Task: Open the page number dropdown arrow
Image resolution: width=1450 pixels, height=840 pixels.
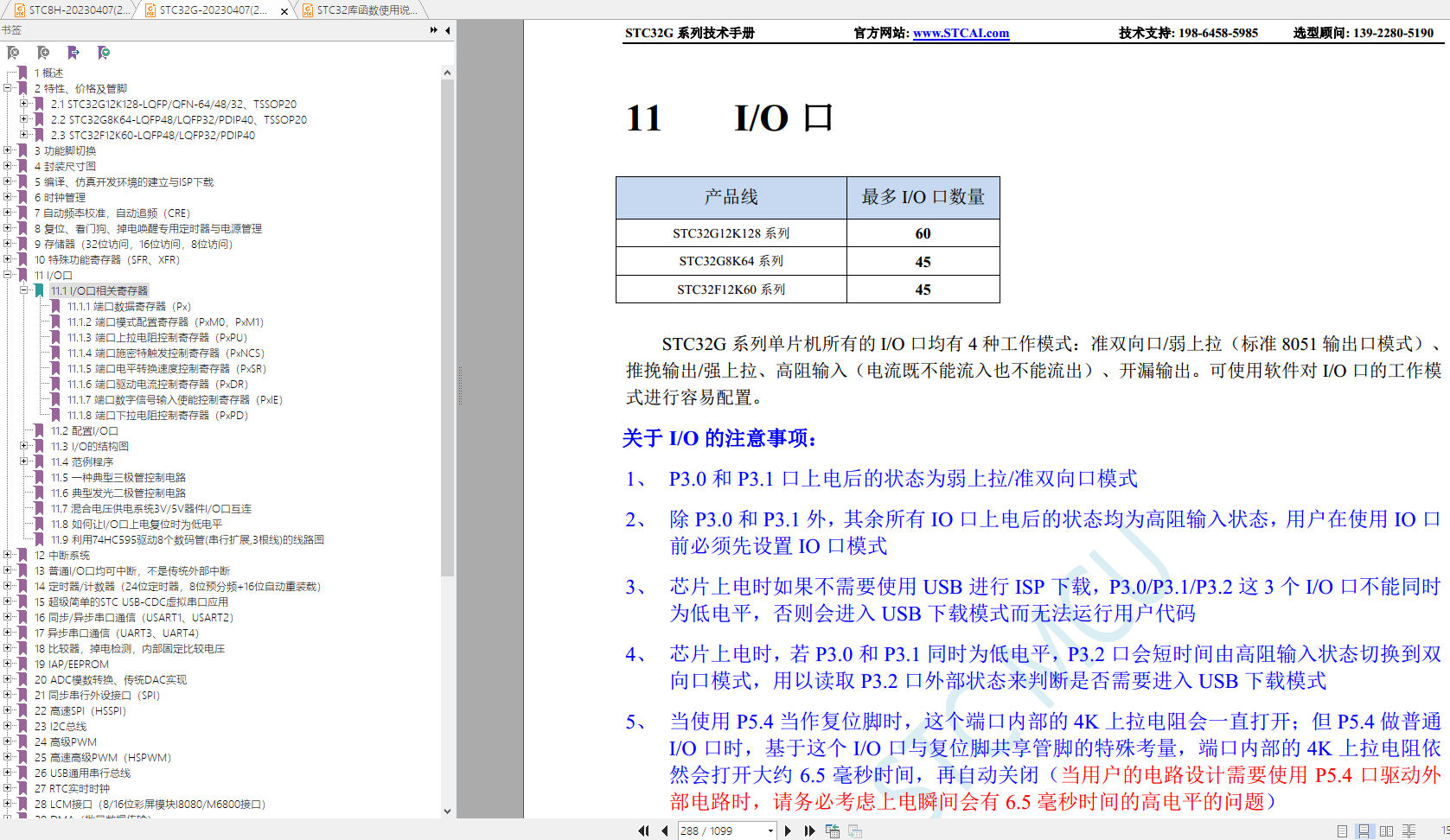Action: (770, 830)
